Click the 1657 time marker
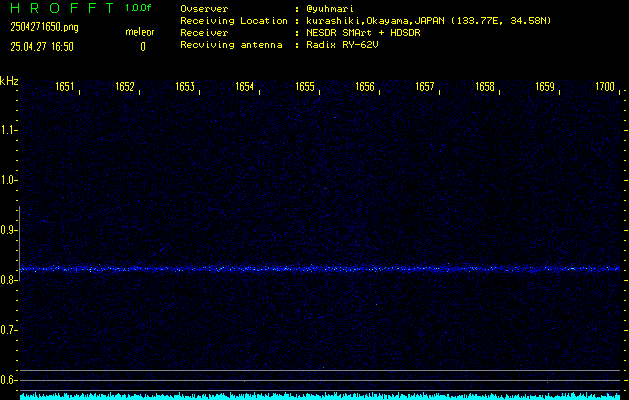 pos(425,87)
